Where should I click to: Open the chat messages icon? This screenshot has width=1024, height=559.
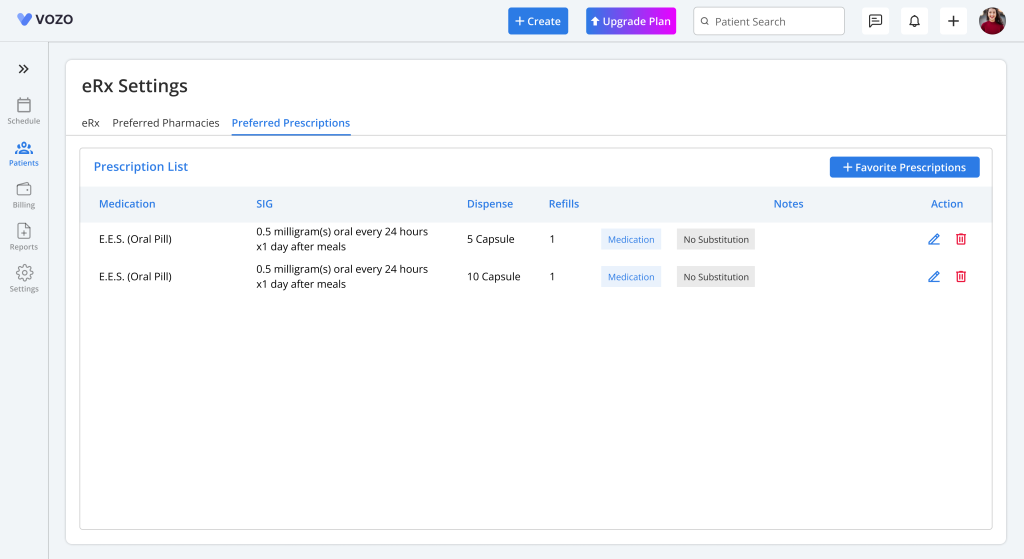[x=875, y=21]
